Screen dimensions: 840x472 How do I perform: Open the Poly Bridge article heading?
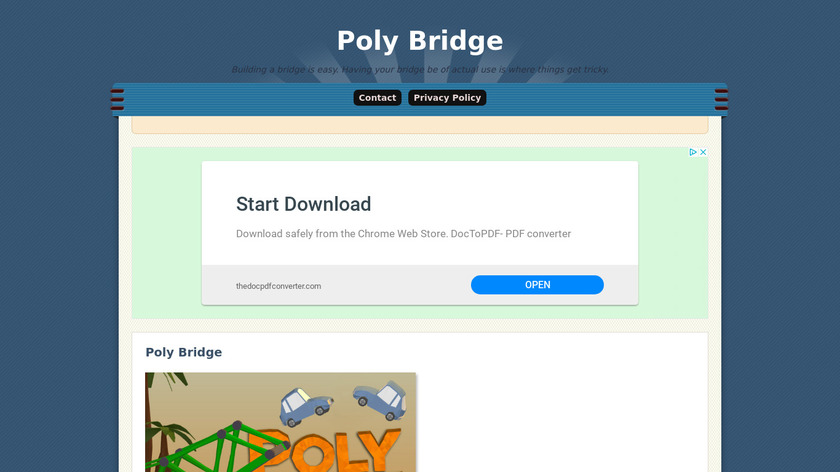[184, 352]
